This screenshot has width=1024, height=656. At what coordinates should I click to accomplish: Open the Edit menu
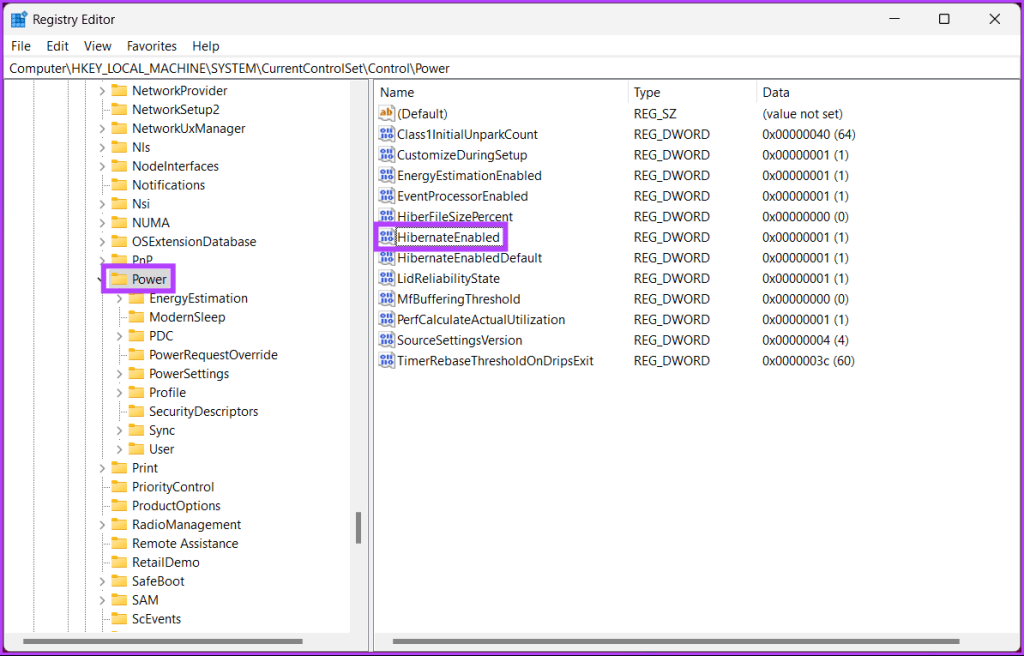click(x=57, y=46)
